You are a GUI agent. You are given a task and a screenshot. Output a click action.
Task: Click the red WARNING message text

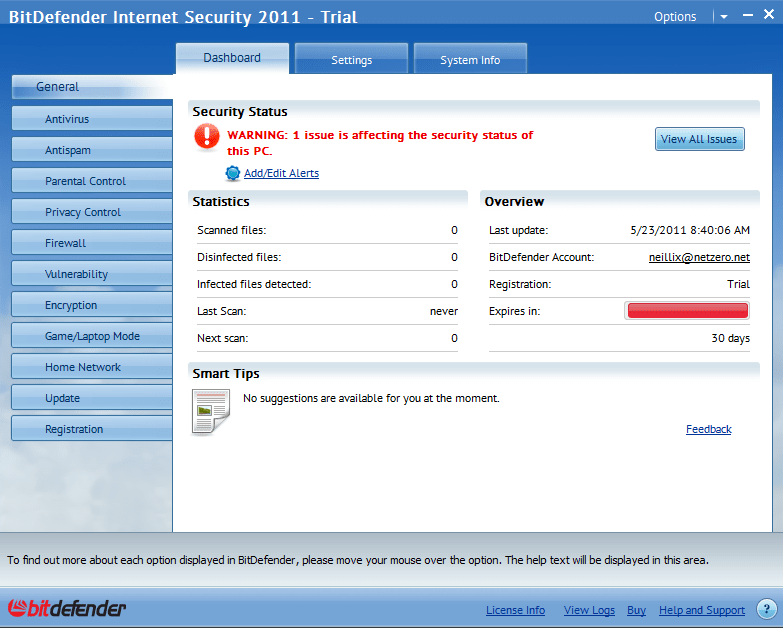(380, 143)
